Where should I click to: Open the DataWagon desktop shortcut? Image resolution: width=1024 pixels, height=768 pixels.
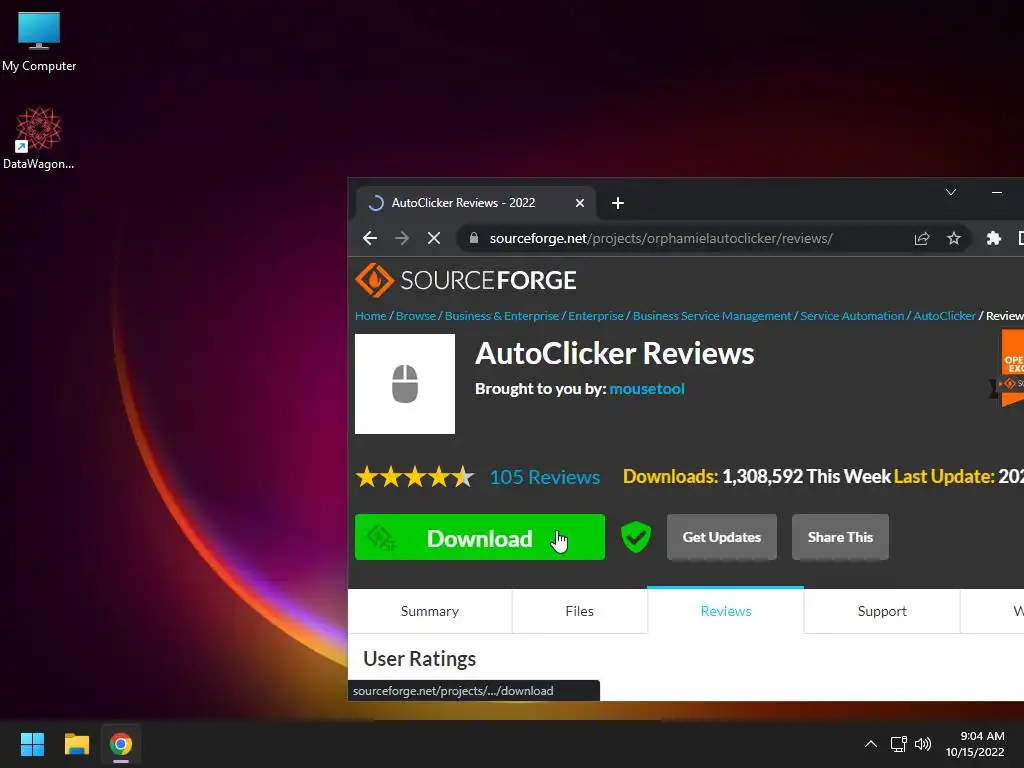coord(39,138)
